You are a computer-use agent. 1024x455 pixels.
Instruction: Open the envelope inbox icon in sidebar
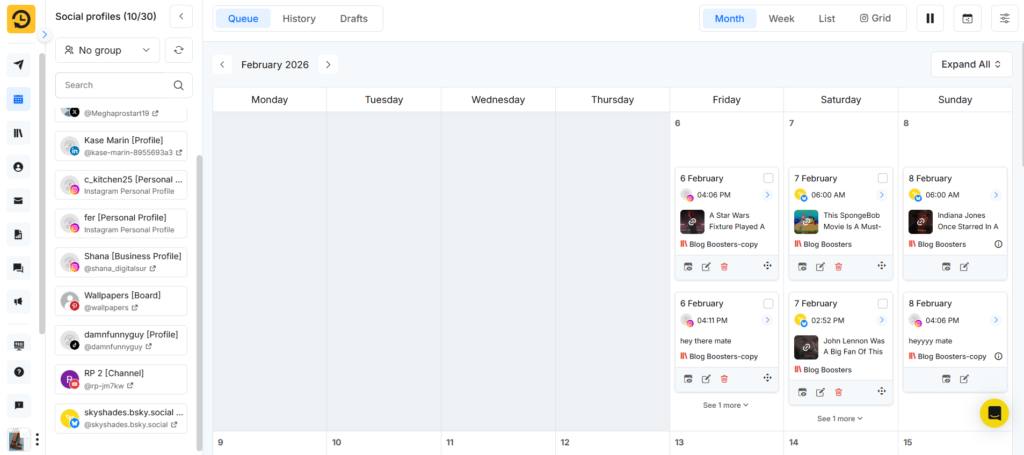[x=18, y=200]
